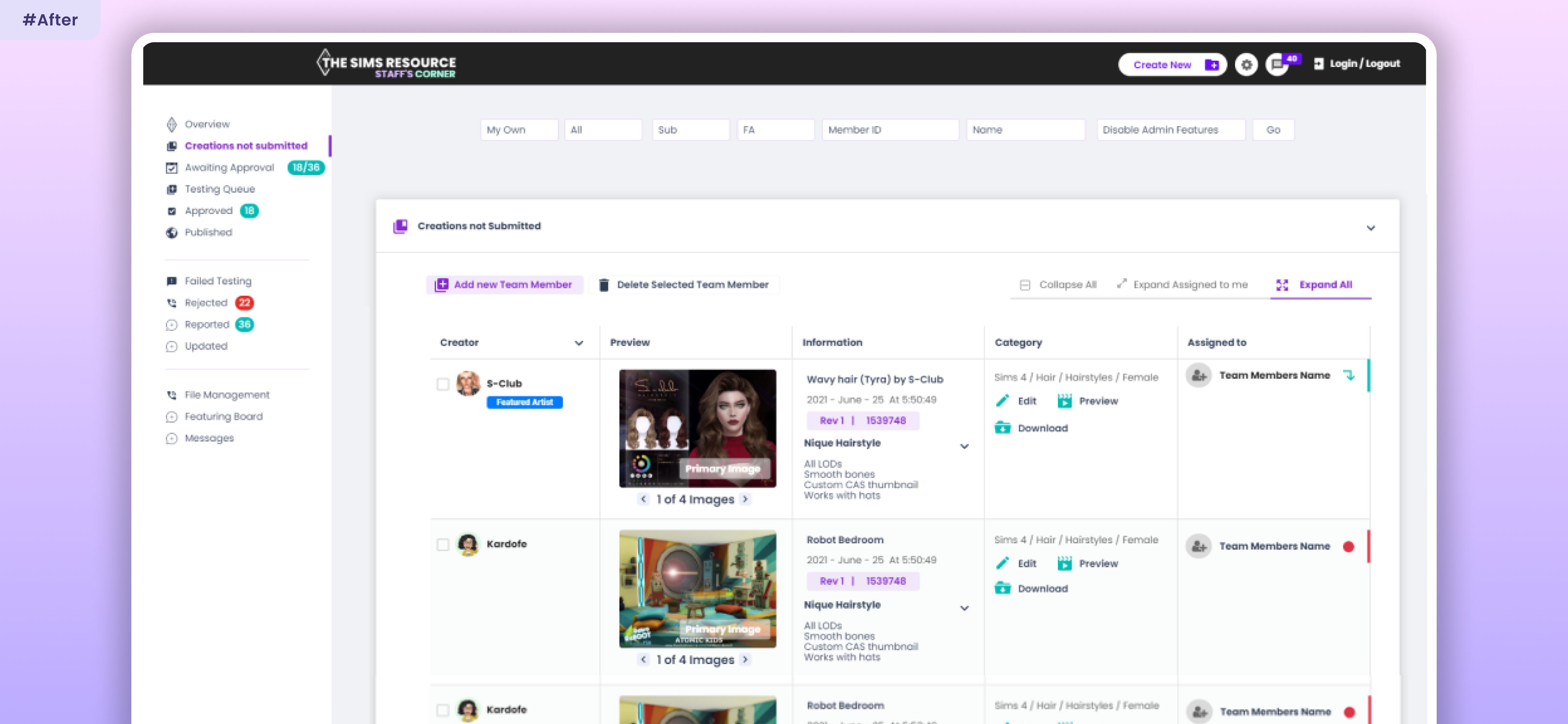Click the Download icon for Wavy hair
The image size is (1568, 724).
1002,428
